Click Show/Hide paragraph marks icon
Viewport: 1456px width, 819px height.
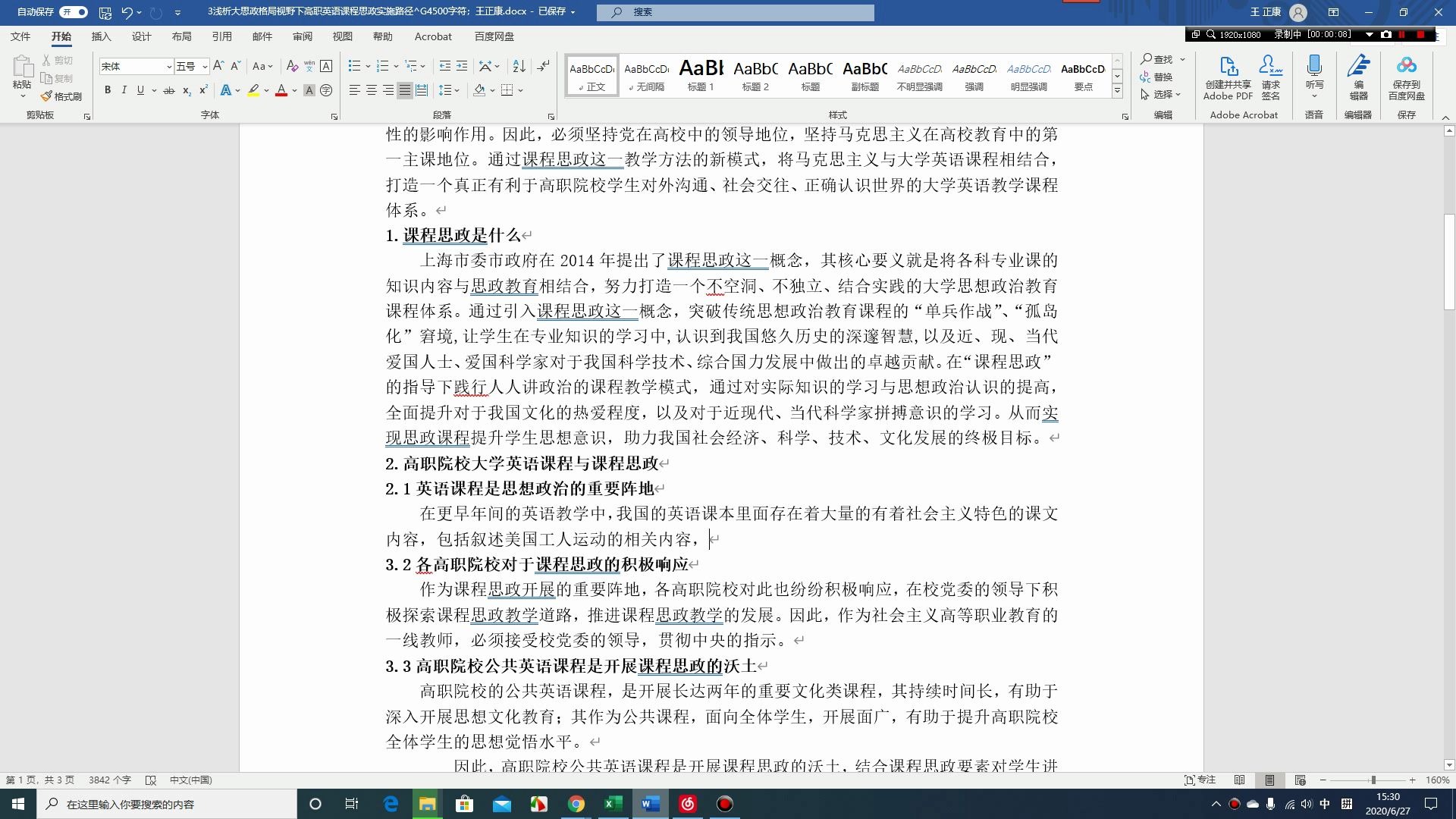pyautogui.click(x=543, y=66)
